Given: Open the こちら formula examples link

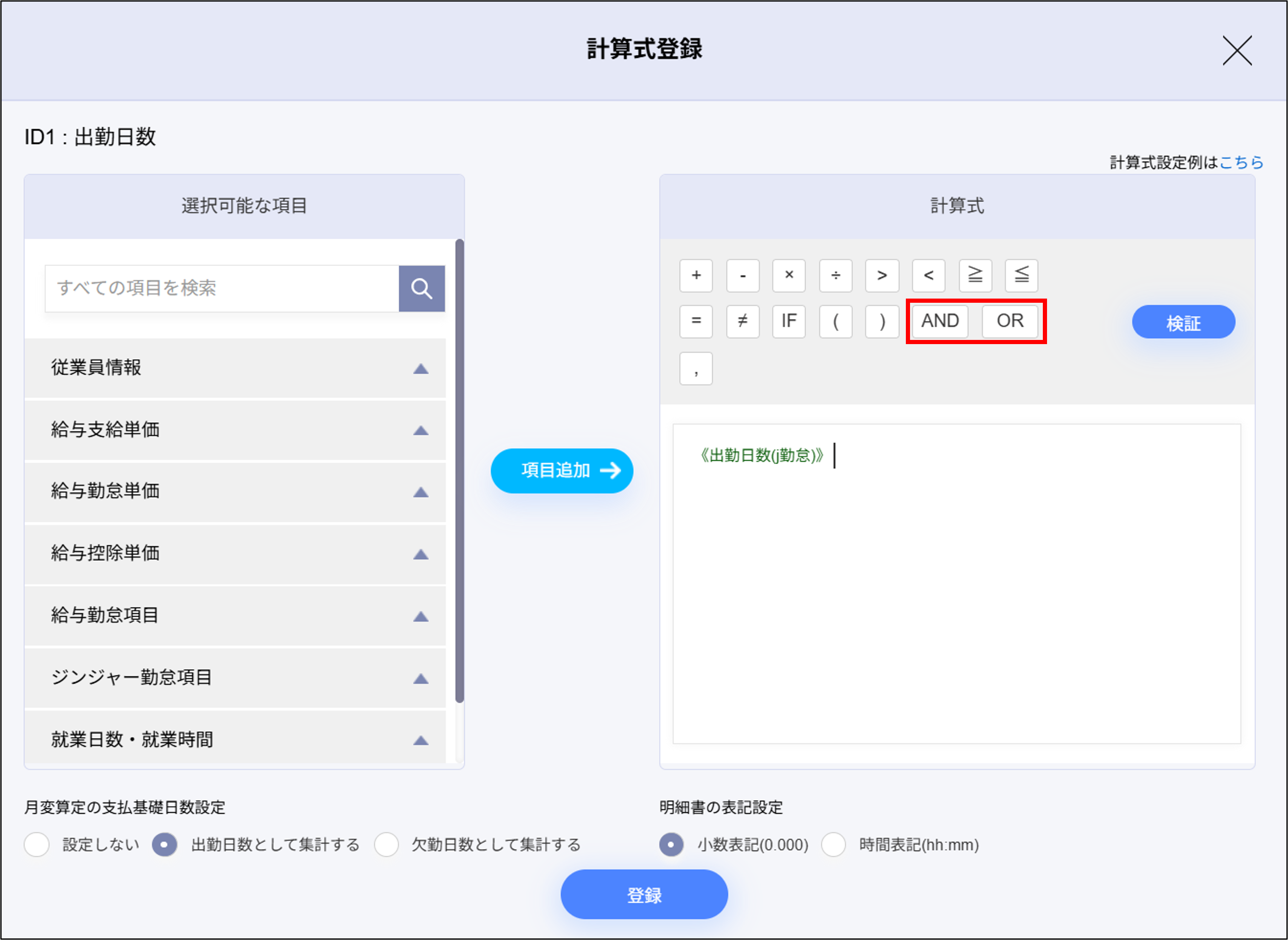Looking at the screenshot, I should 1241,163.
